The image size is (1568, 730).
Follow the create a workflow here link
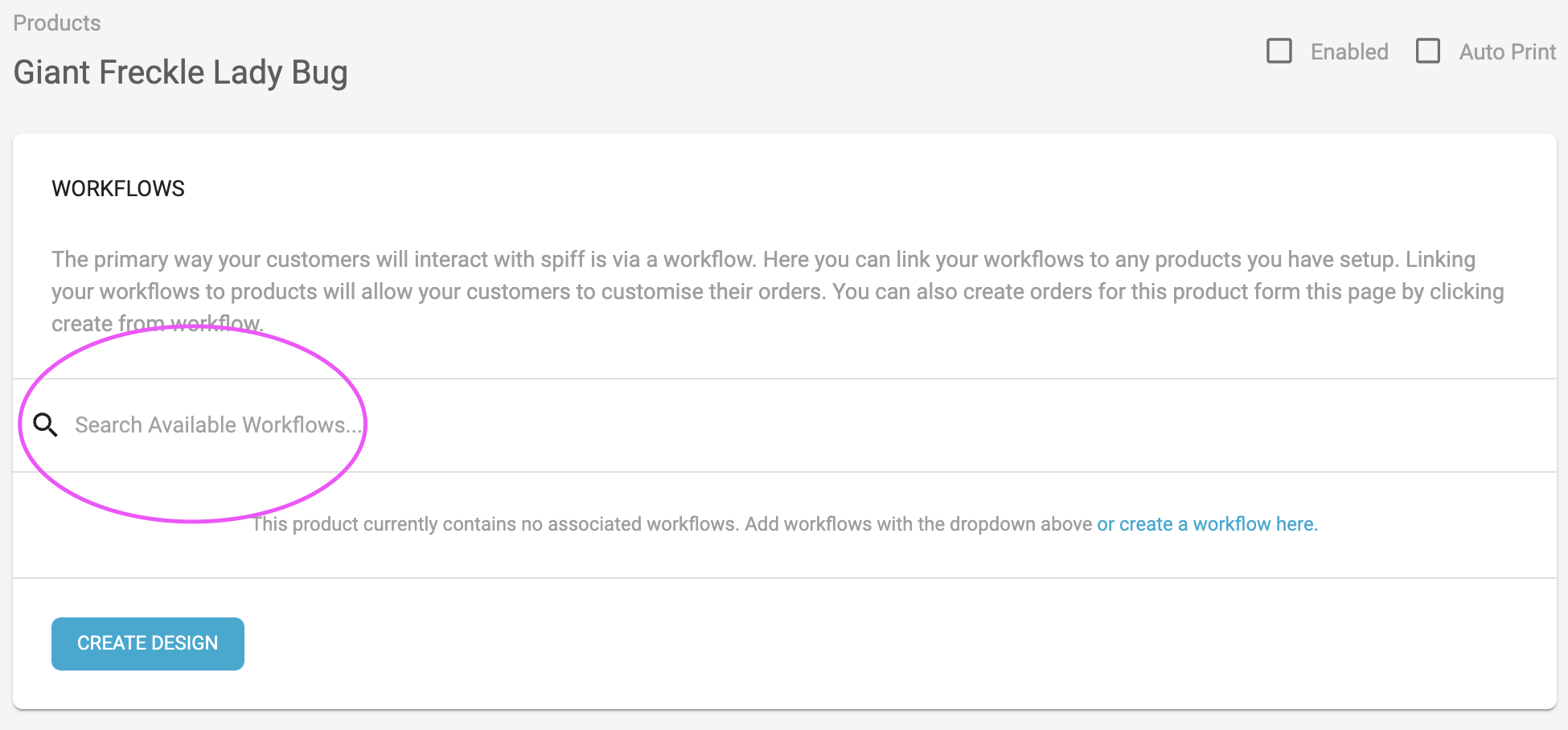click(1207, 524)
